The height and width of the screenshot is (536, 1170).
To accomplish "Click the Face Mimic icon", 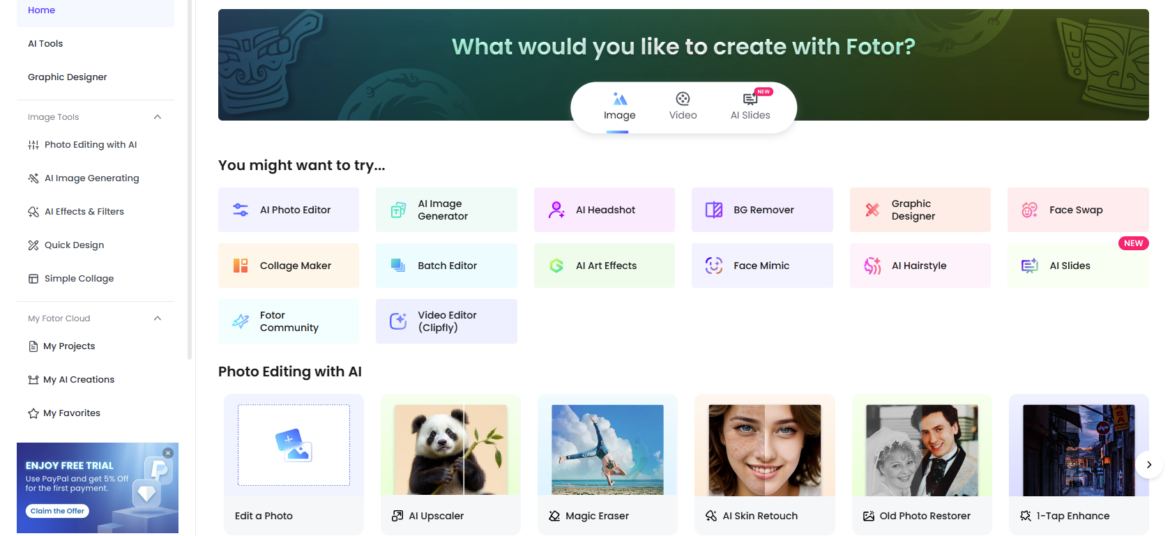I will click(714, 266).
